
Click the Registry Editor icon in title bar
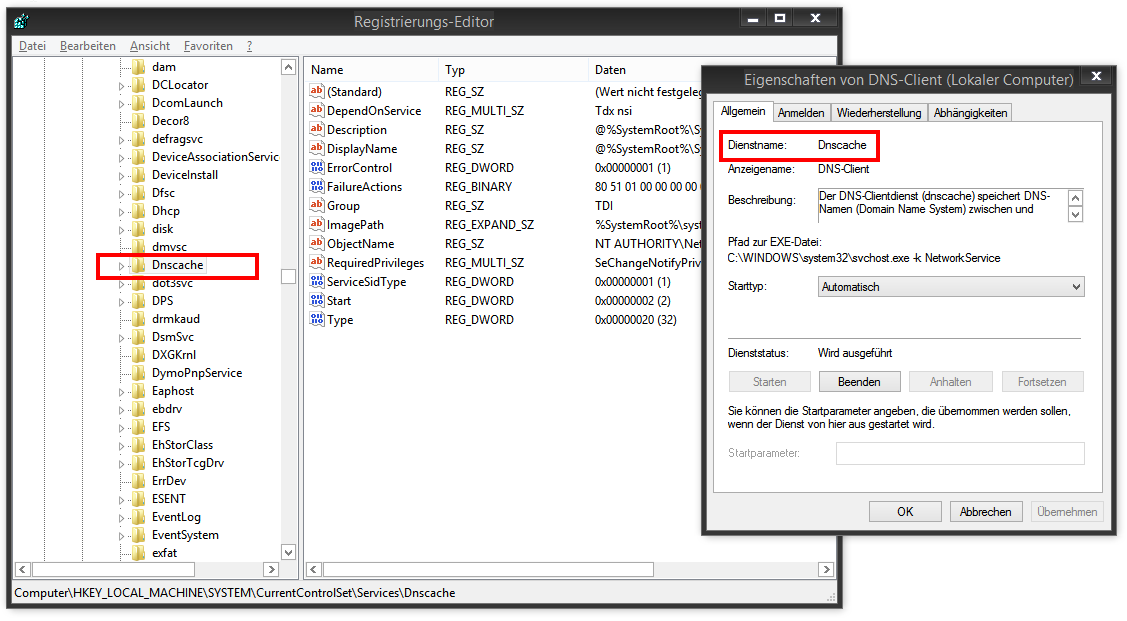coord(22,21)
